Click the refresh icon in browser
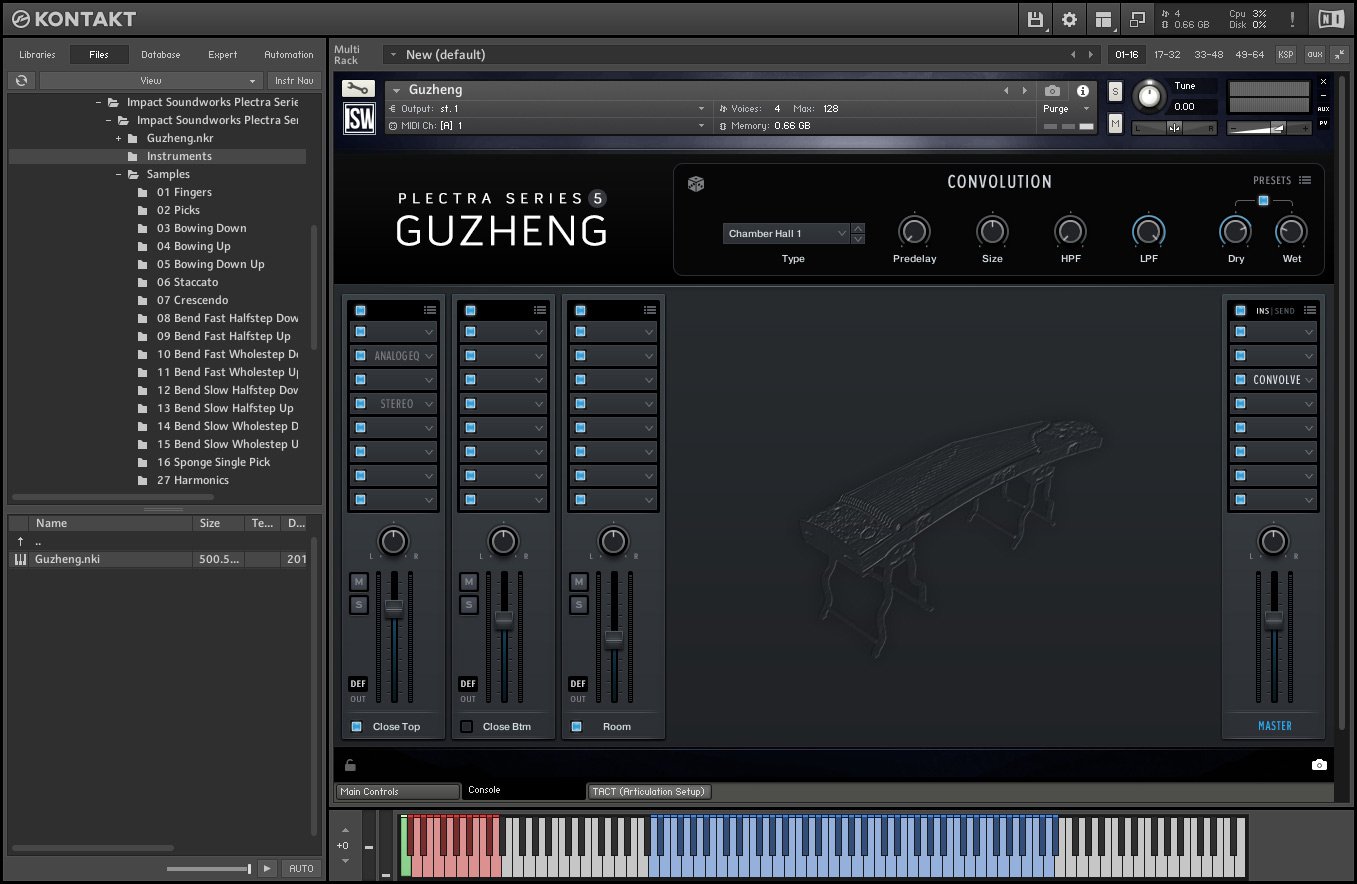Screen dimensions: 1357x884 tap(21, 80)
